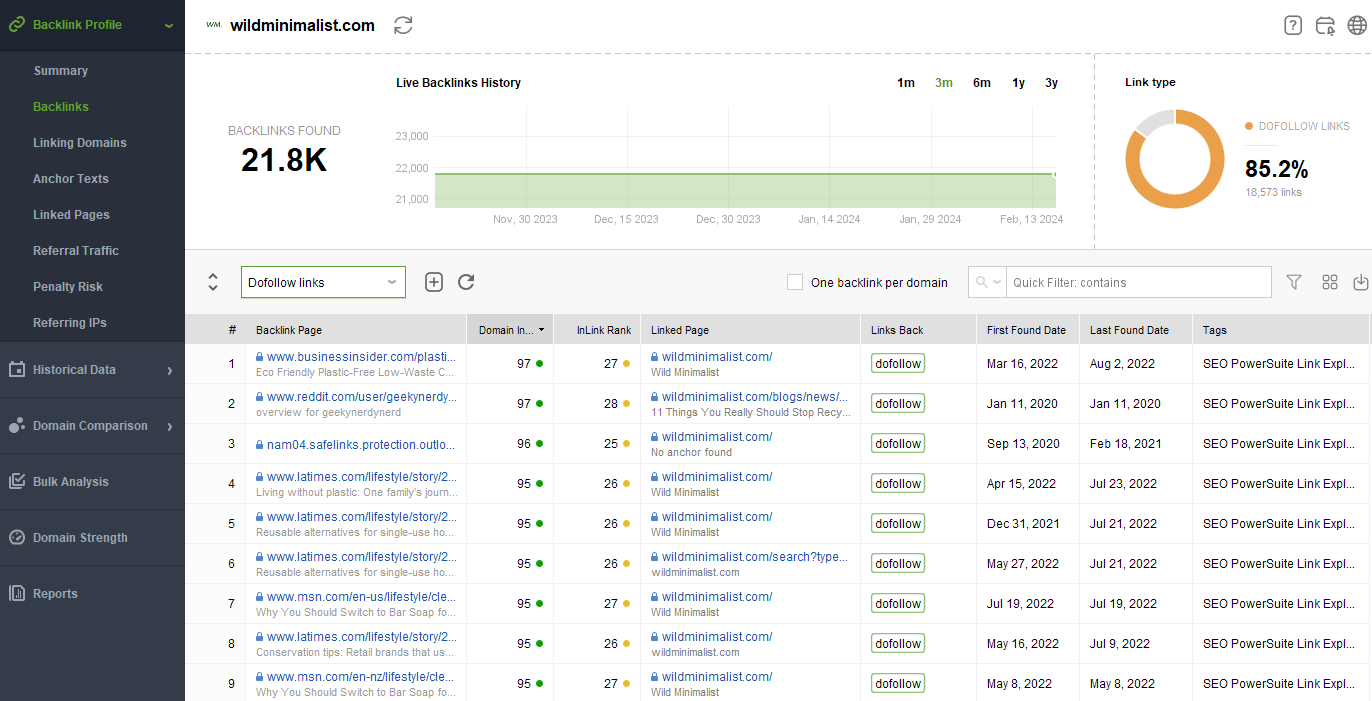The width and height of the screenshot is (1372, 701).
Task: Click the Live Backlinks History chart area
Action: [745, 160]
